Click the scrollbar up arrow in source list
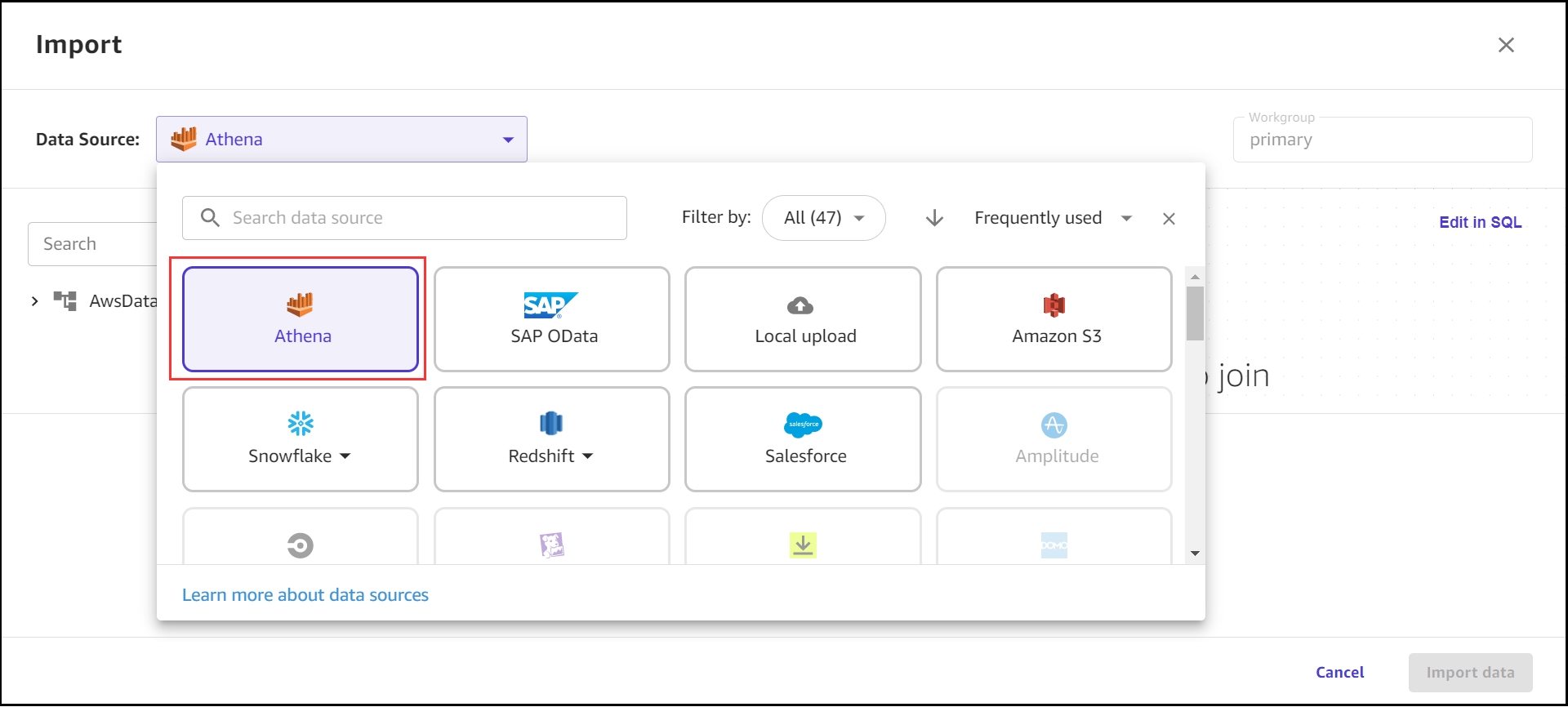Screen dimensions: 1568x707 coord(1195,277)
